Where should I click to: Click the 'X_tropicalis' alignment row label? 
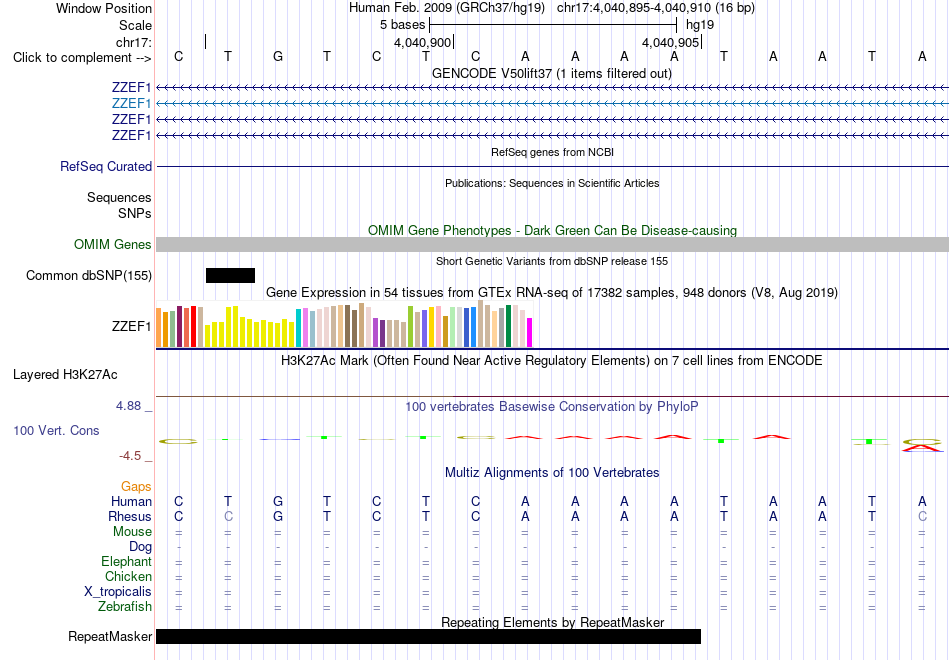pos(118,592)
